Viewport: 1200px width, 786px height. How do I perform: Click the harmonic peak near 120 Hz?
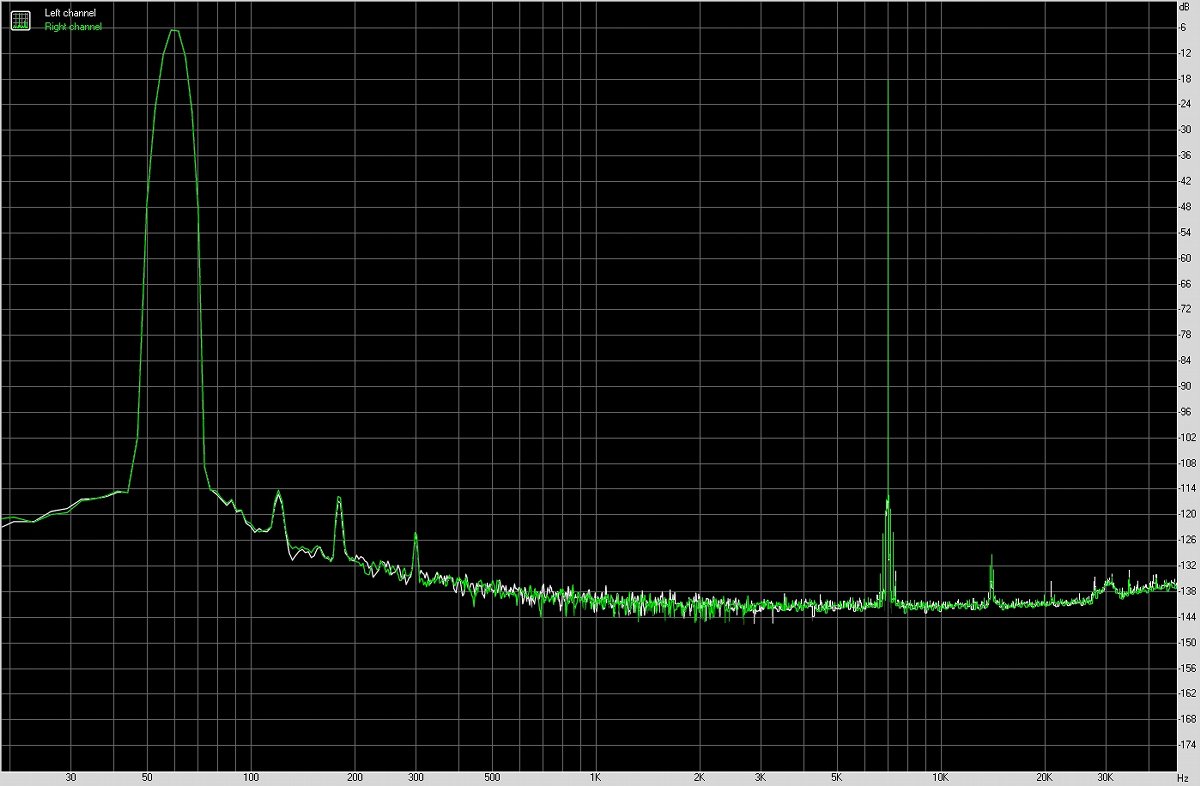point(277,493)
